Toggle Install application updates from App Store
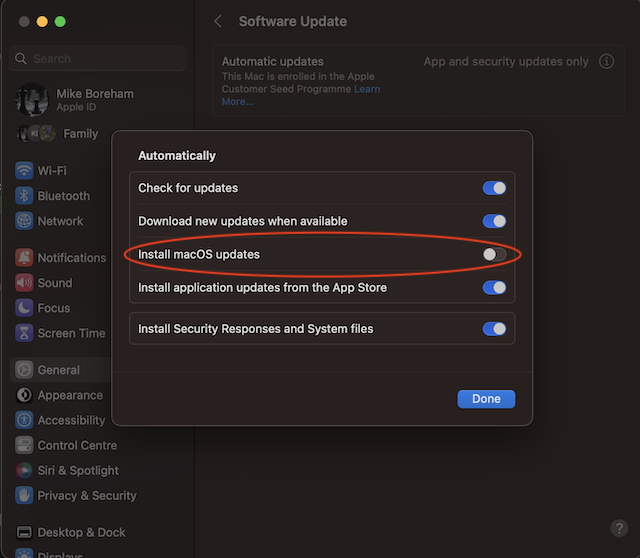 (x=494, y=288)
